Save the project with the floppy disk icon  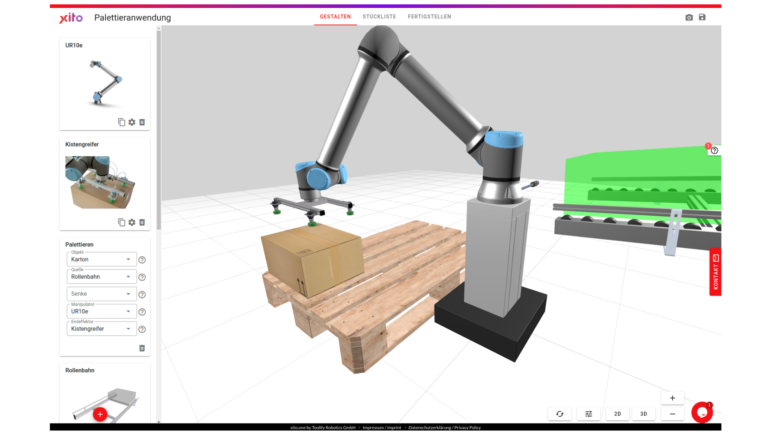click(x=702, y=18)
